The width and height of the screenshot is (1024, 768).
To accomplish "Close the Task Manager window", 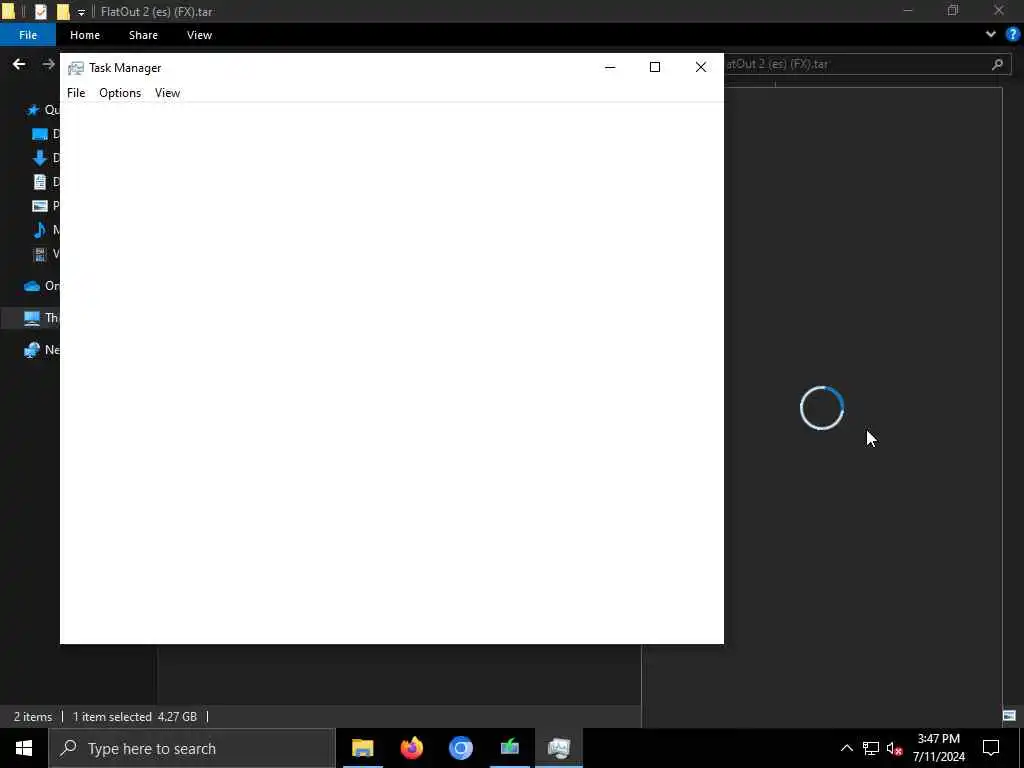I will 701,67.
